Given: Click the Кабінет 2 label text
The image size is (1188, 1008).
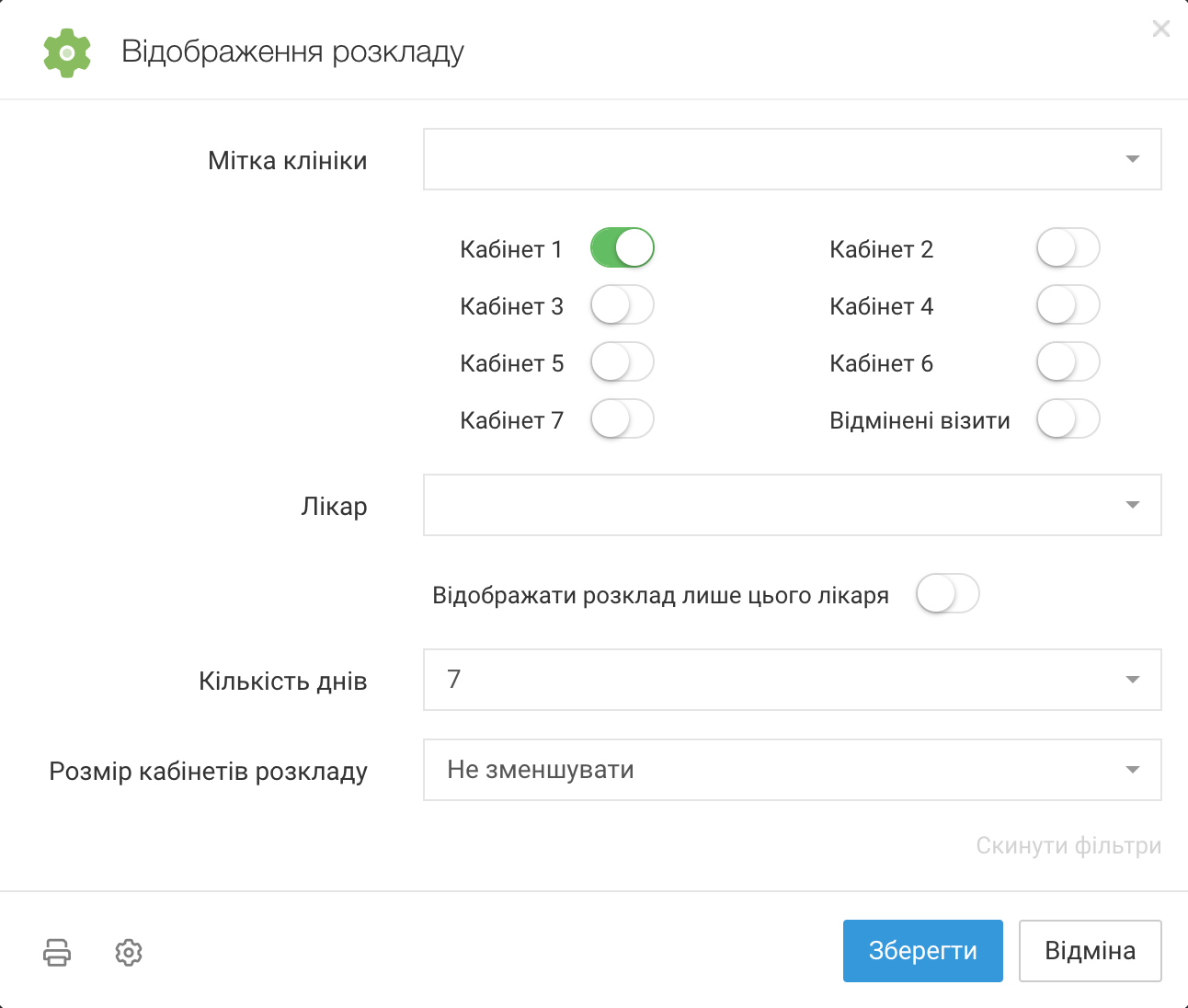Looking at the screenshot, I should click(881, 249).
